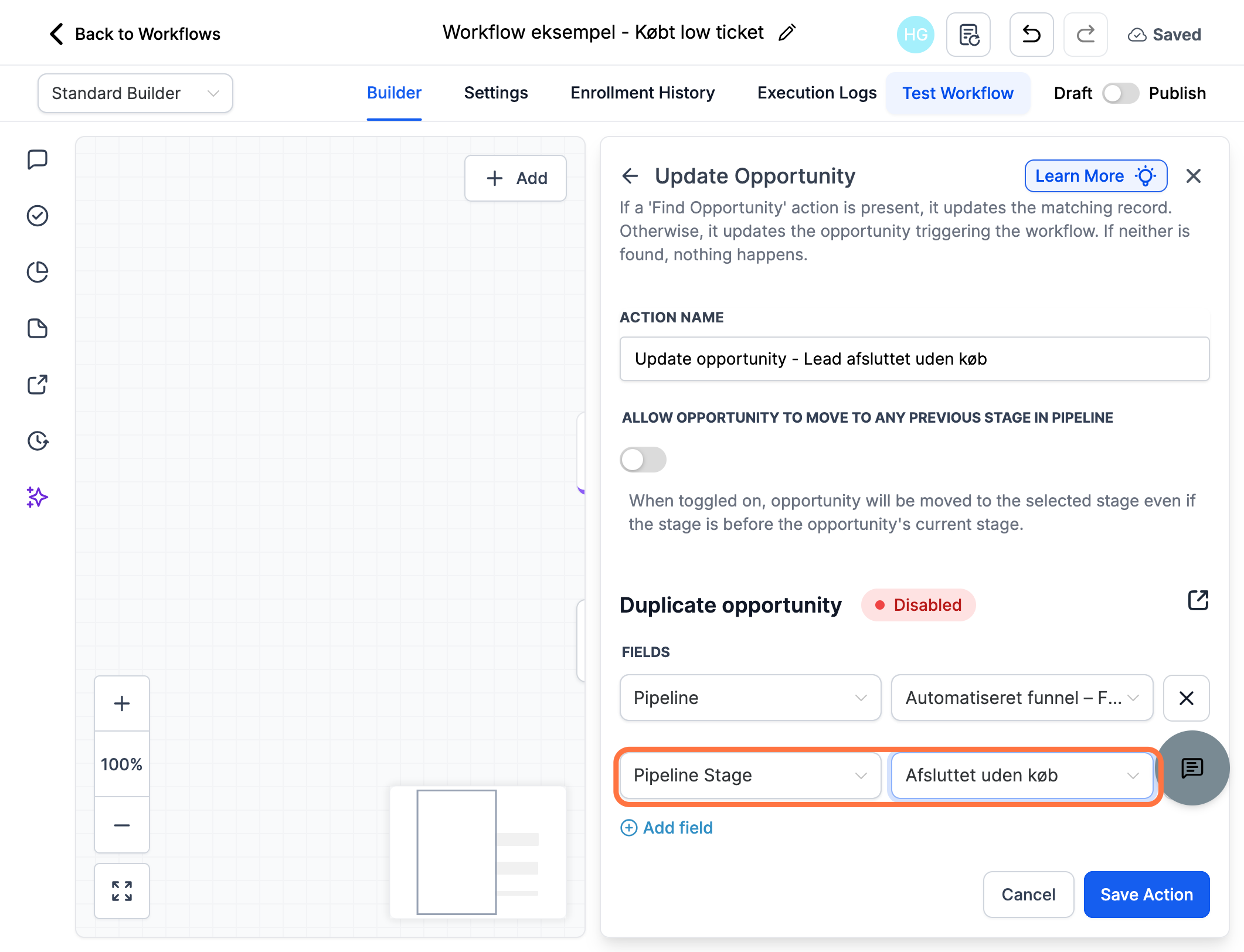1244x952 pixels.
Task: Click the Cancel button
Action: (1028, 895)
